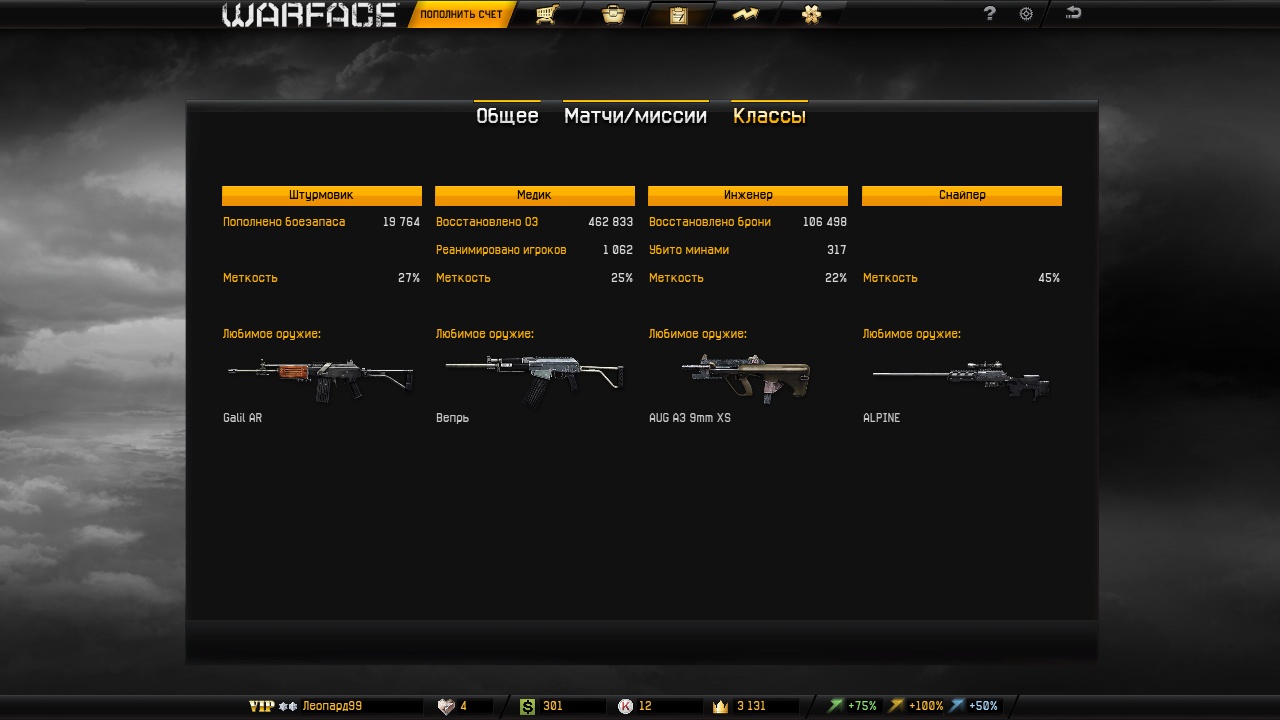Click the 317 mine kills value
This screenshot has width=1280, height=720.
[x=836, y=250]
